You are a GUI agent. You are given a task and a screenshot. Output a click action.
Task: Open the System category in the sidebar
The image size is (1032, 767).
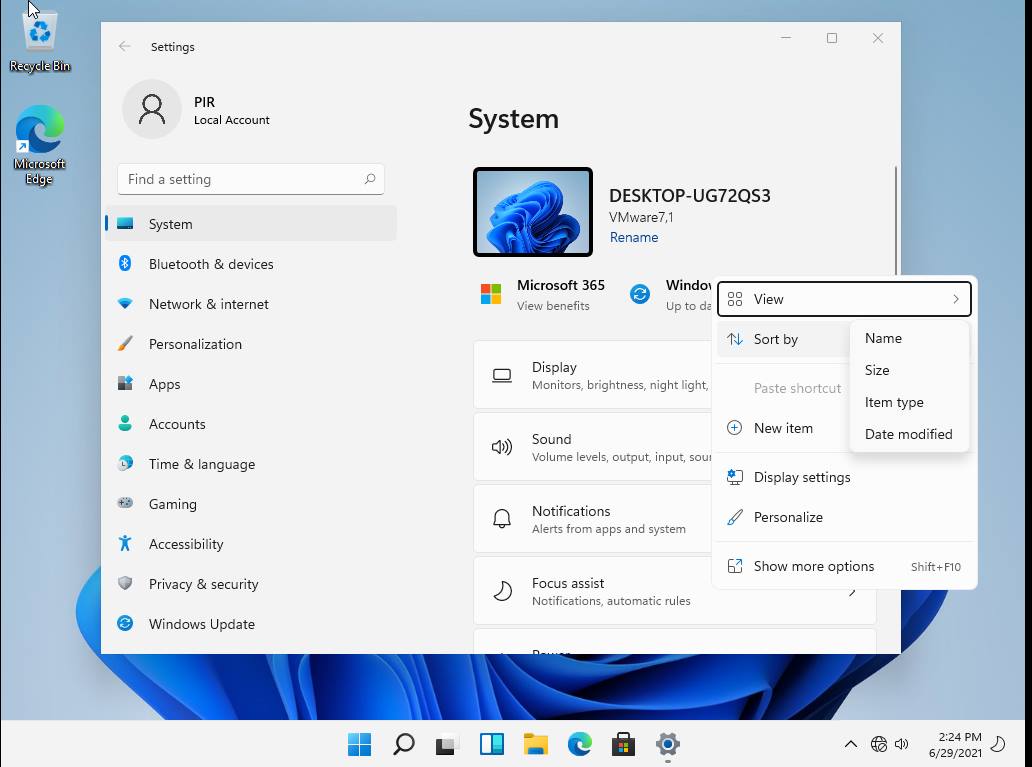coord(251,224)
